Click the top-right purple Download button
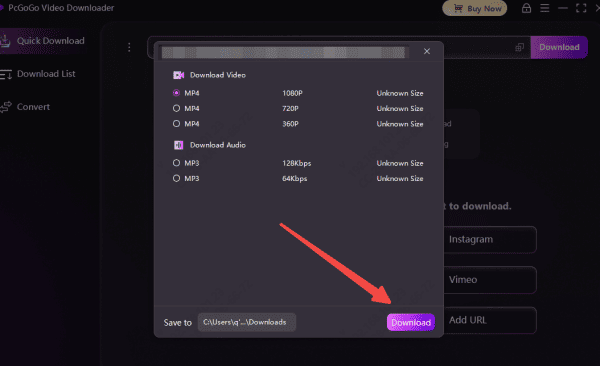This screenshot has width=600, height=366. pyautogui.click(x=559, y=47)
